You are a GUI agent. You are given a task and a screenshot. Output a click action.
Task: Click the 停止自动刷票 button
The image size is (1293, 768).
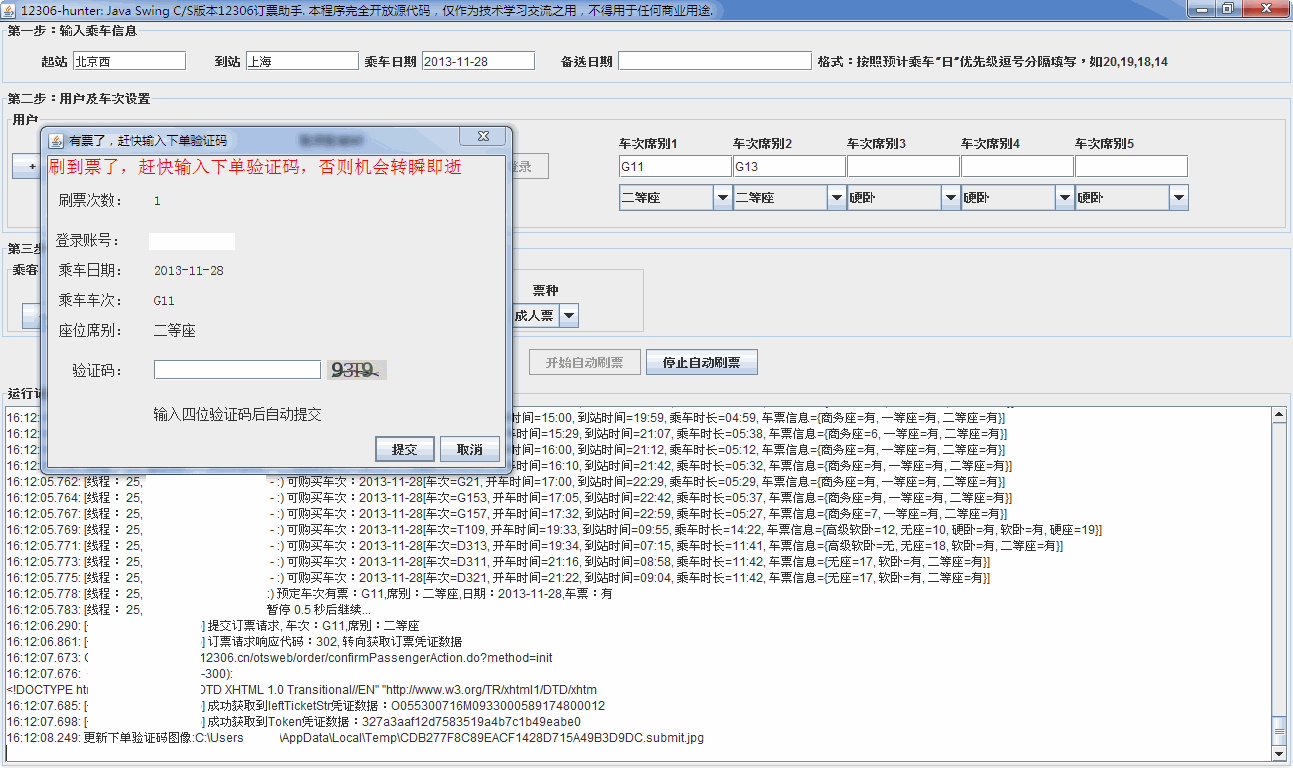click(x=701, y=362)
